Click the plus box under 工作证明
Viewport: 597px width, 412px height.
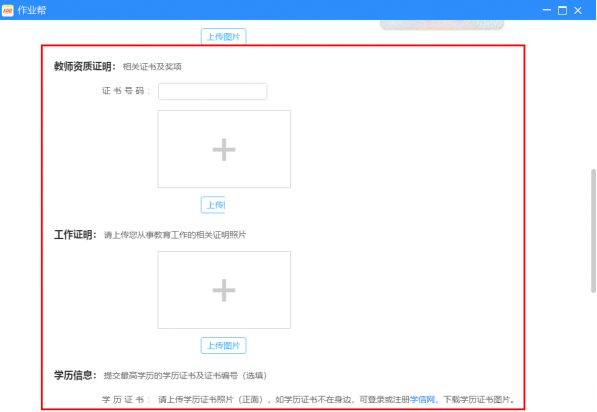[224, 290]
